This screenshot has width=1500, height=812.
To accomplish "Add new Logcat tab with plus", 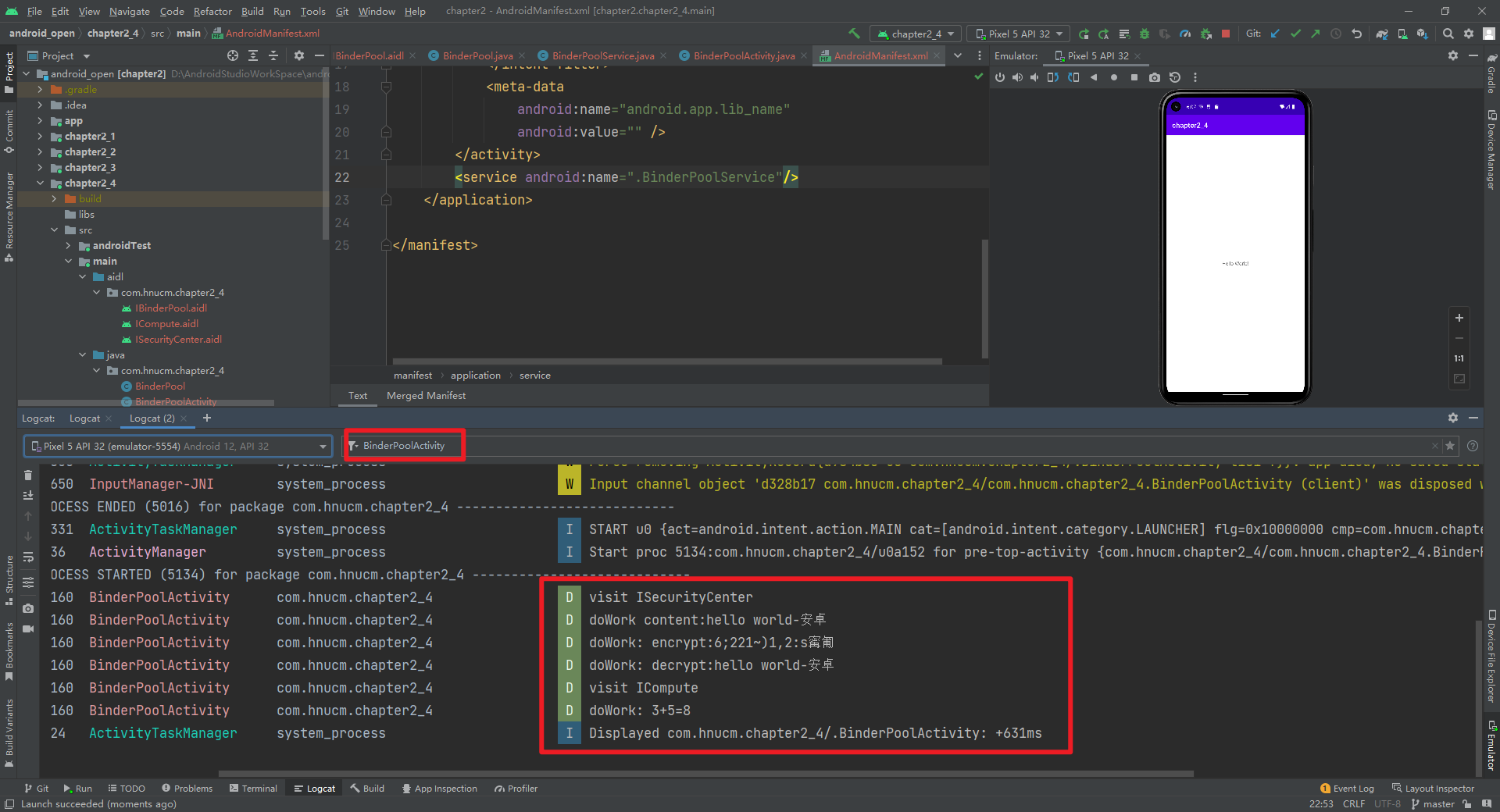I will point(207,418).
